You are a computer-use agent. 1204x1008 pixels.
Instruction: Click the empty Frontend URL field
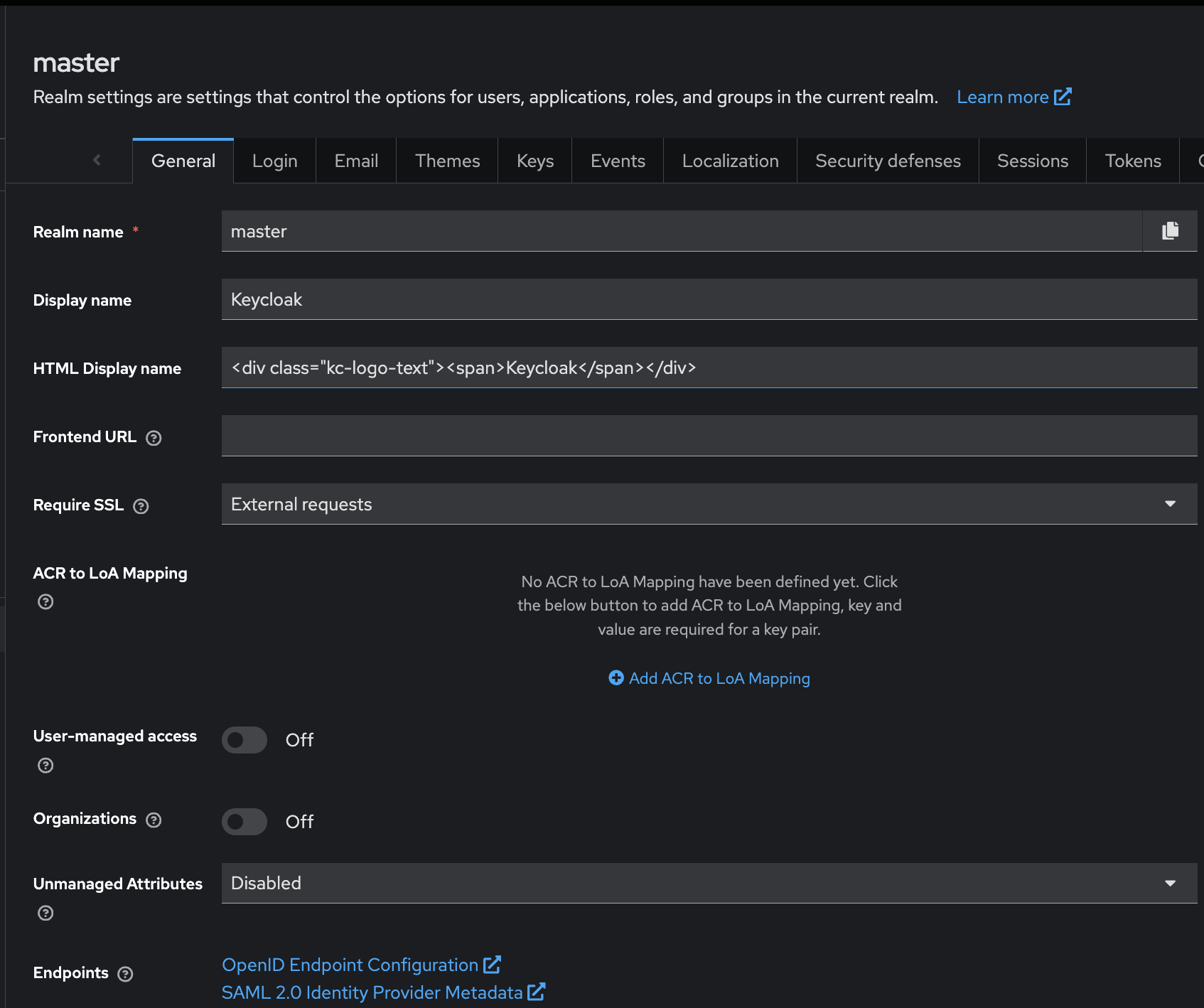coord(709,436)
